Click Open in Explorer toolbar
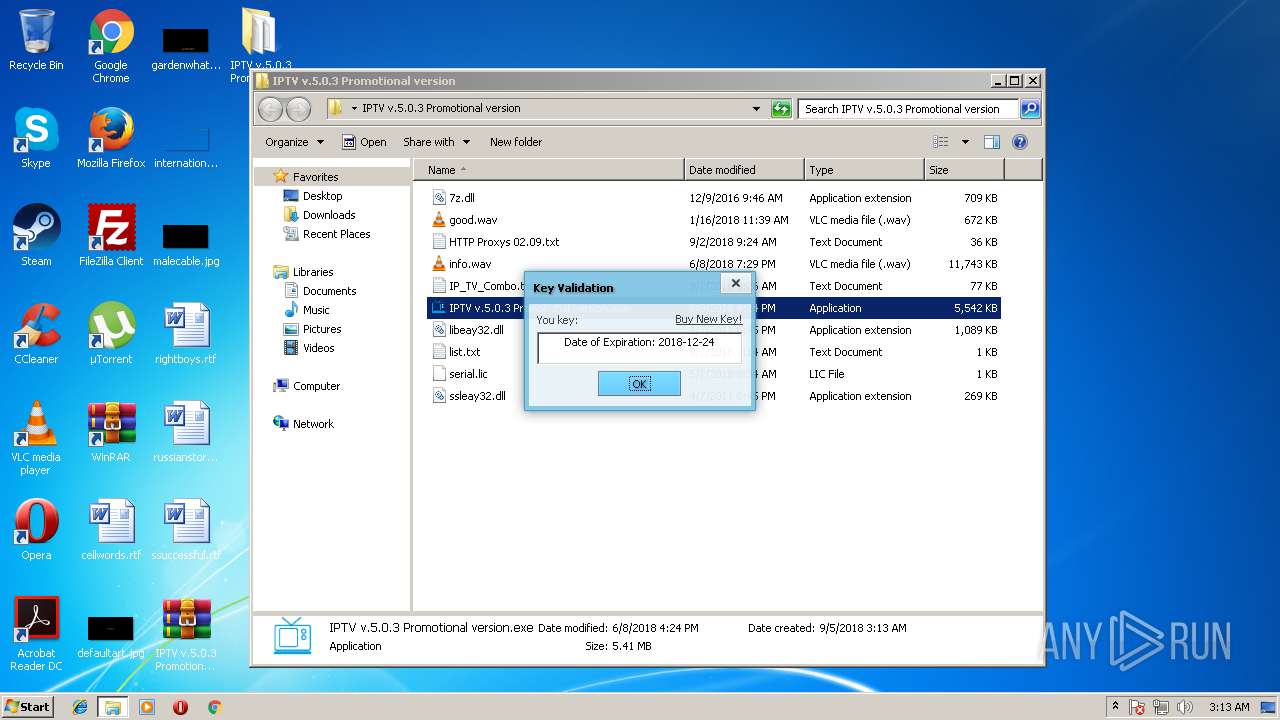The width and height of the screenshot is (1280, 720). point(364,142)
